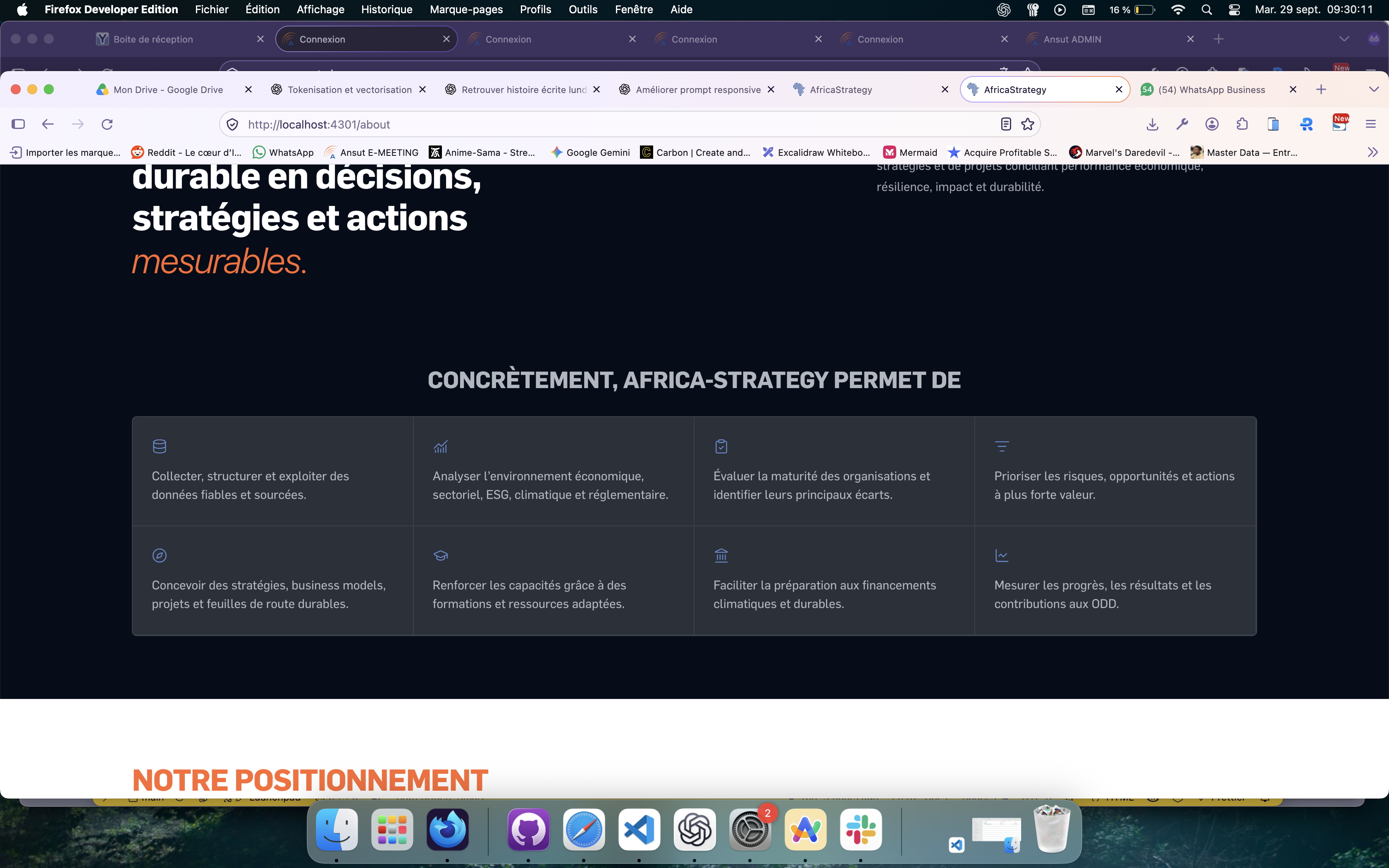Go back to the previous page
The image size is (1389, 868).
48,124
